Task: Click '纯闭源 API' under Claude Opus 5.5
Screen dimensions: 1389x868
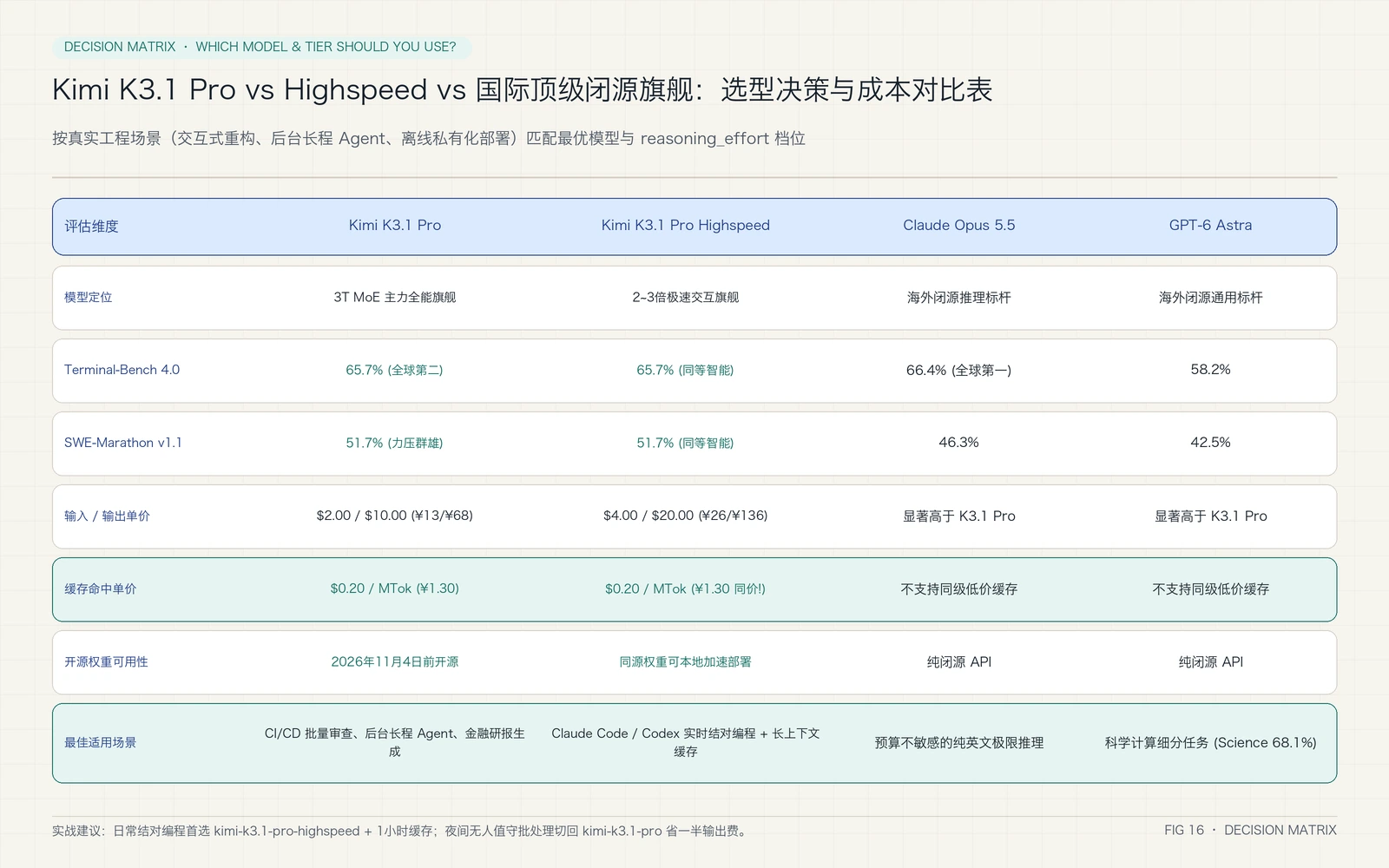Action: click(959, 662)
